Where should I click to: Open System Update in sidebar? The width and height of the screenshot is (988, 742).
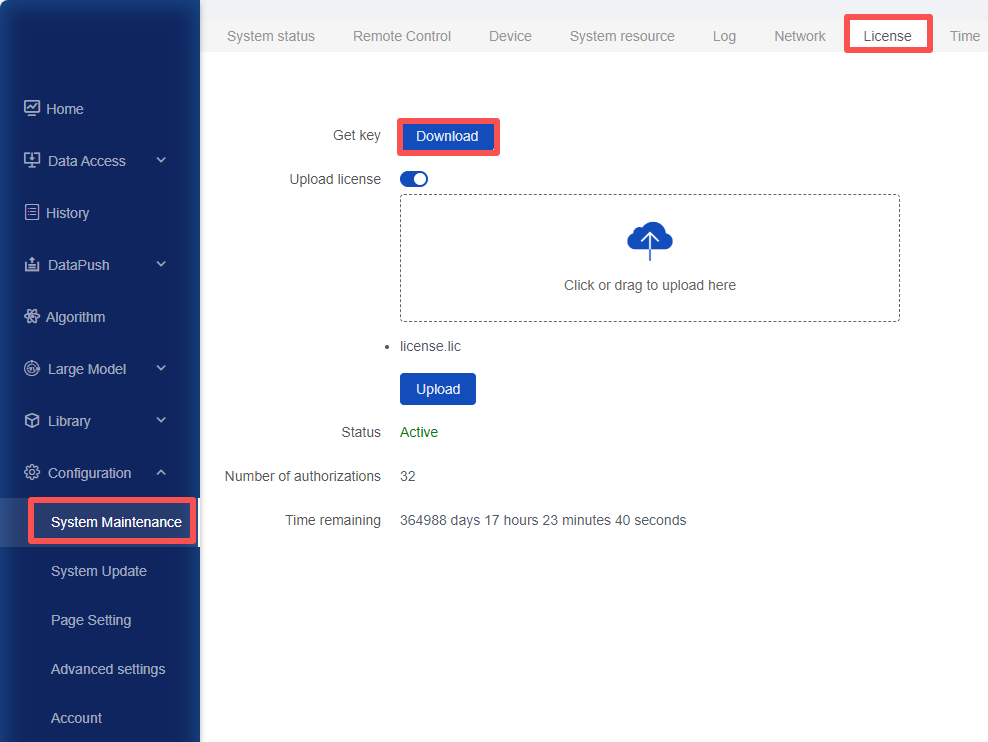99,571
